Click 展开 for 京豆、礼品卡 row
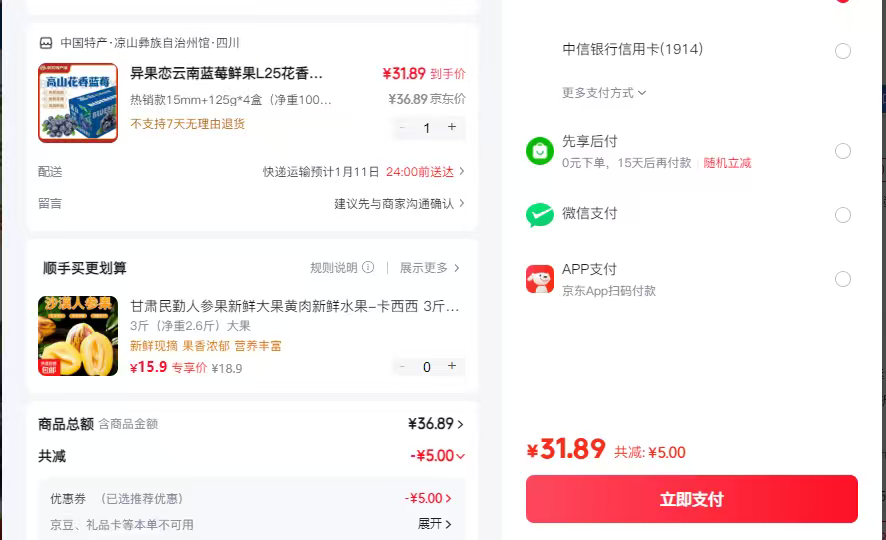 435,524
